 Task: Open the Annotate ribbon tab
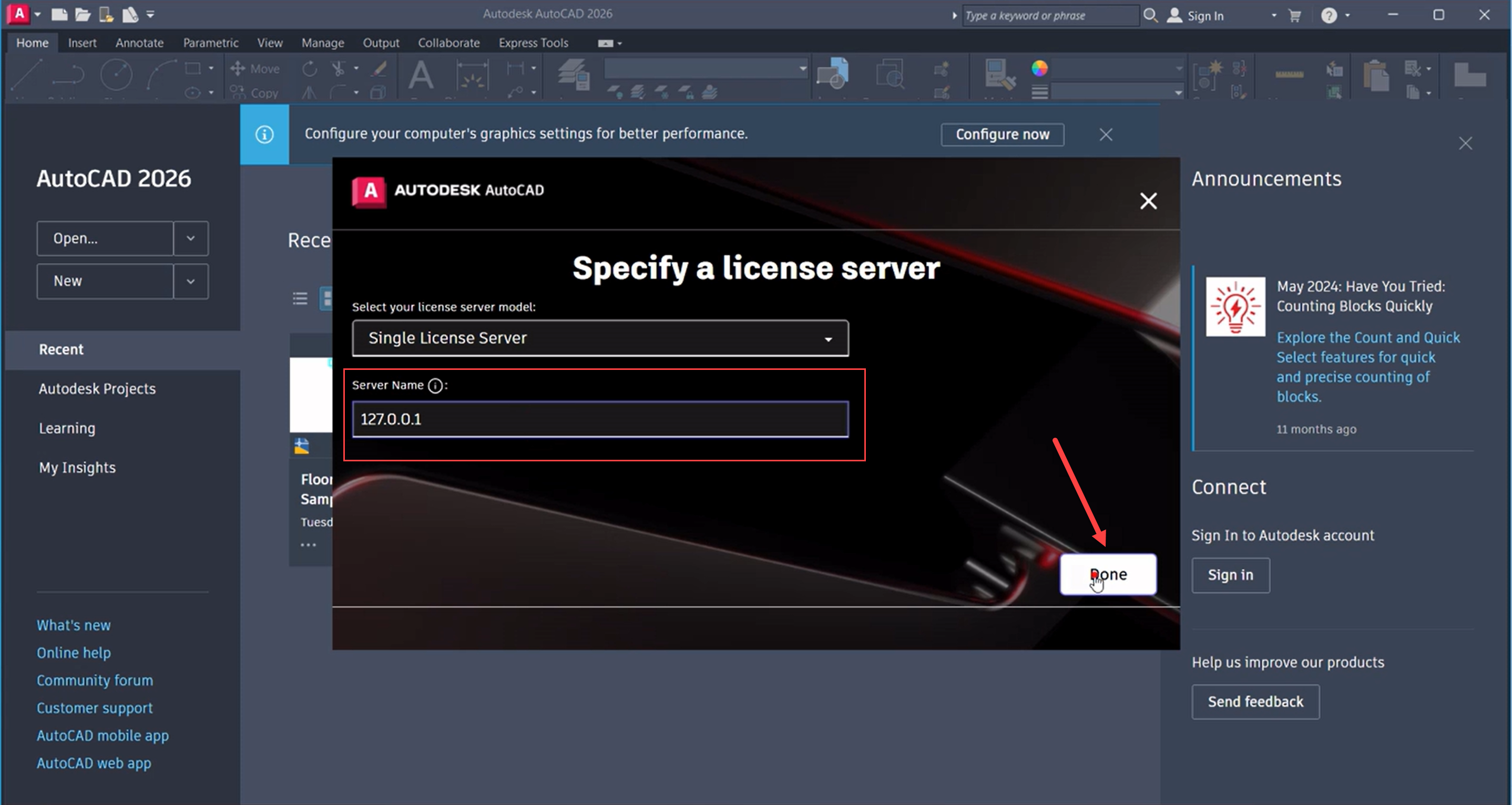tap(139, 43)
